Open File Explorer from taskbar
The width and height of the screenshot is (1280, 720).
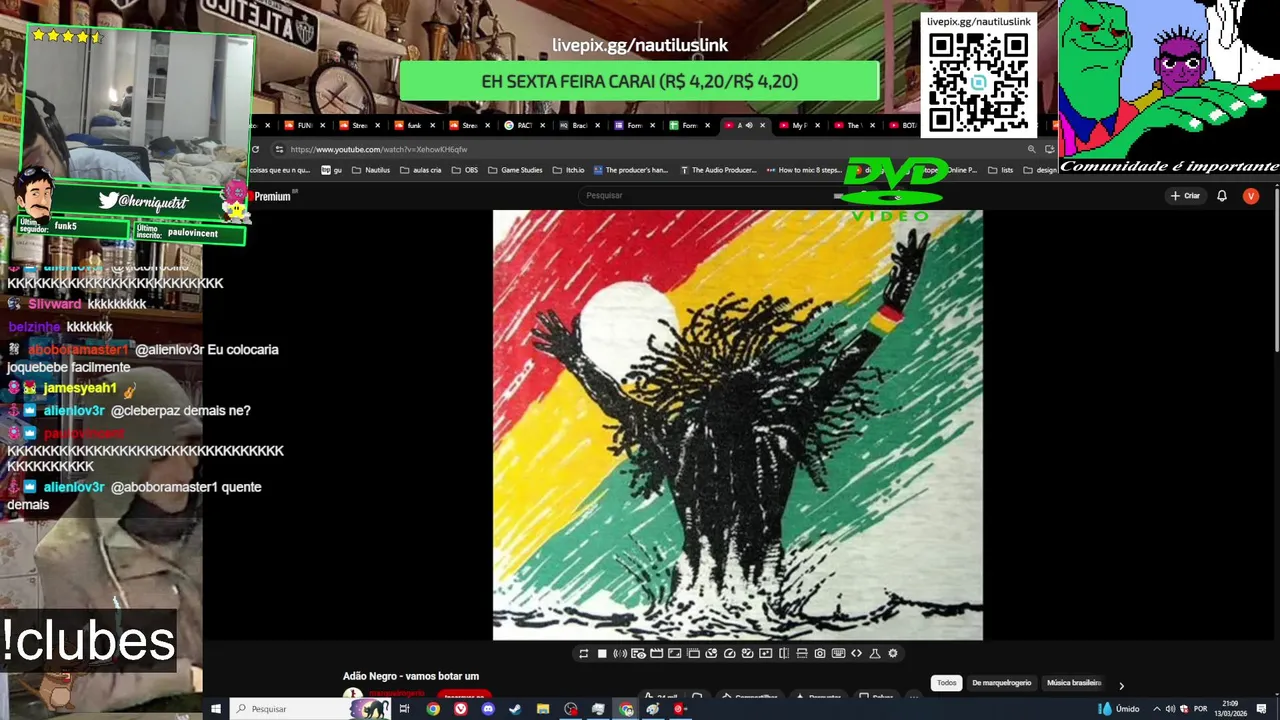coord(543,709)
